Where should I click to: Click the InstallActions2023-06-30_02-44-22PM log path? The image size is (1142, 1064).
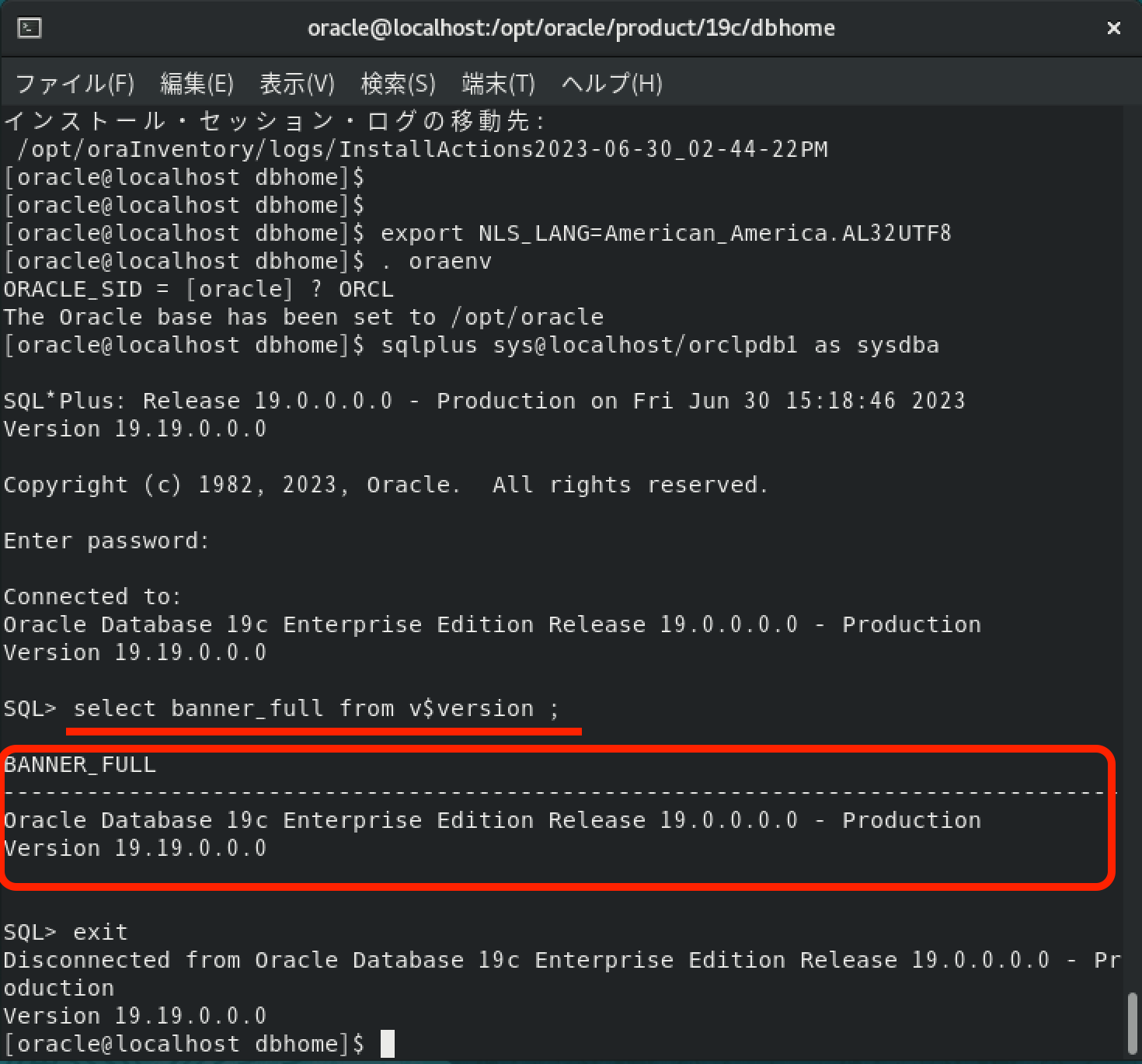point(423,149)
